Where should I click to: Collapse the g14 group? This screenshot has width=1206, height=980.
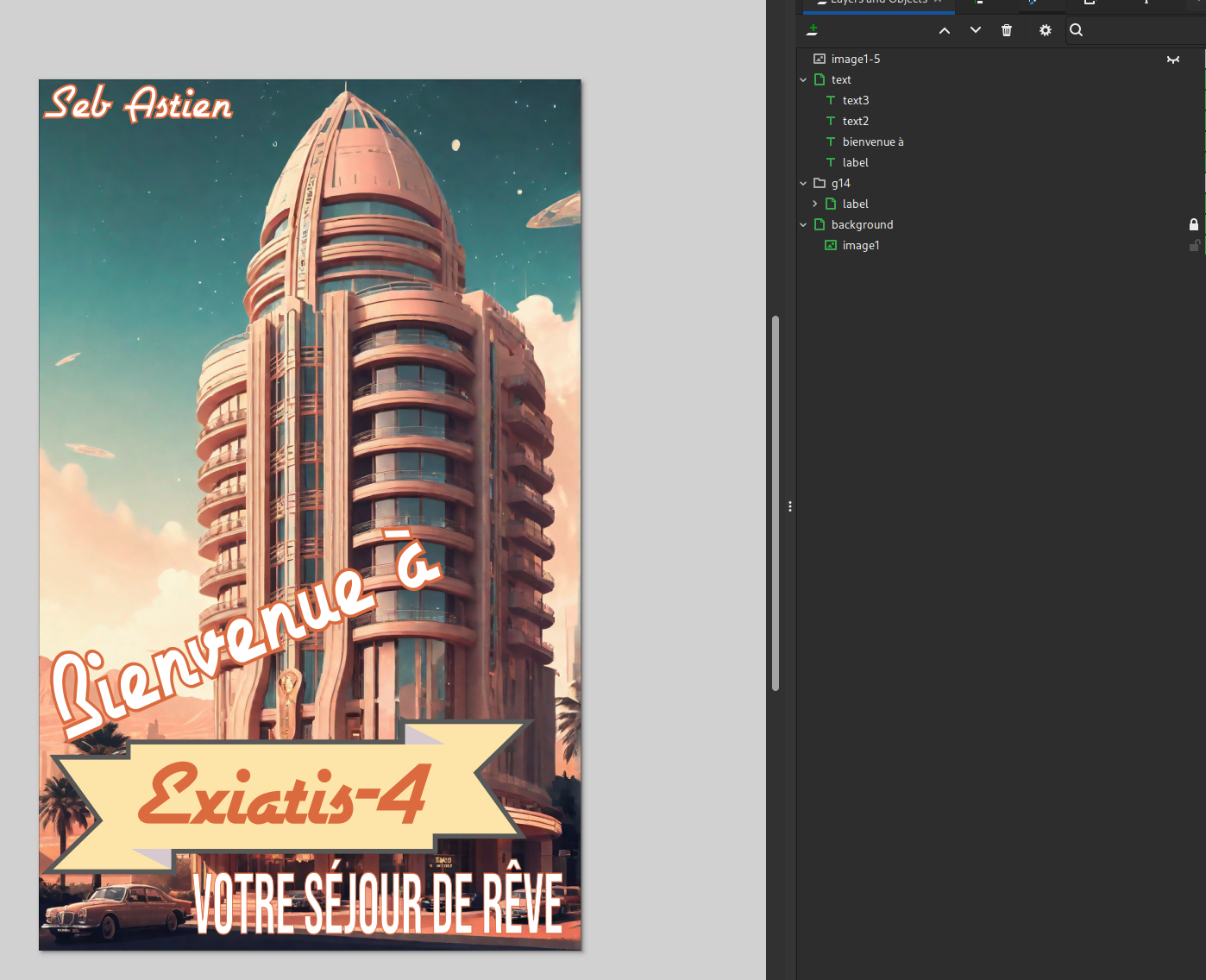803,184
